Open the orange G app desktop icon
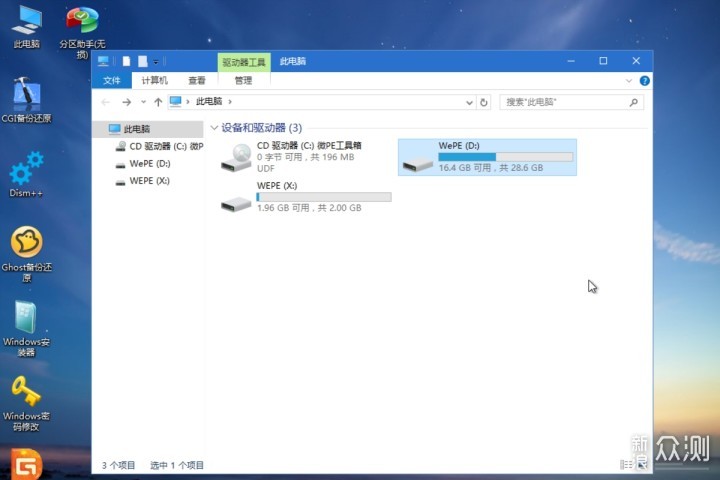This screenshot has width=720, height=480. pos(26,464)
